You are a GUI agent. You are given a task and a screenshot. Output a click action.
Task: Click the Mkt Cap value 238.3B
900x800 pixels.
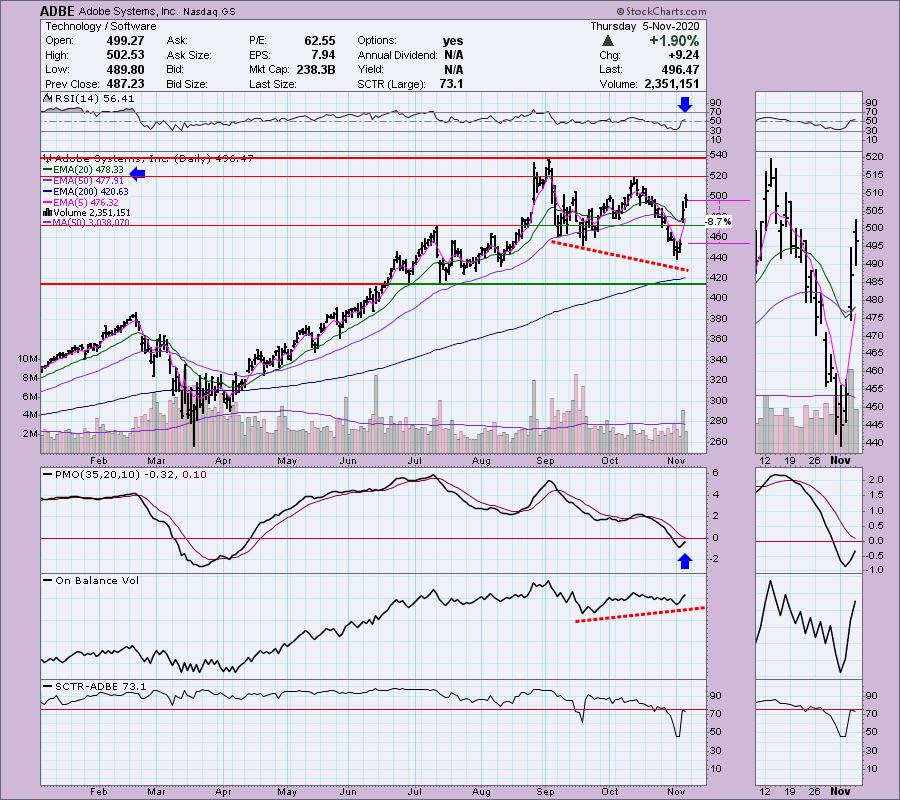click(316, 69)
